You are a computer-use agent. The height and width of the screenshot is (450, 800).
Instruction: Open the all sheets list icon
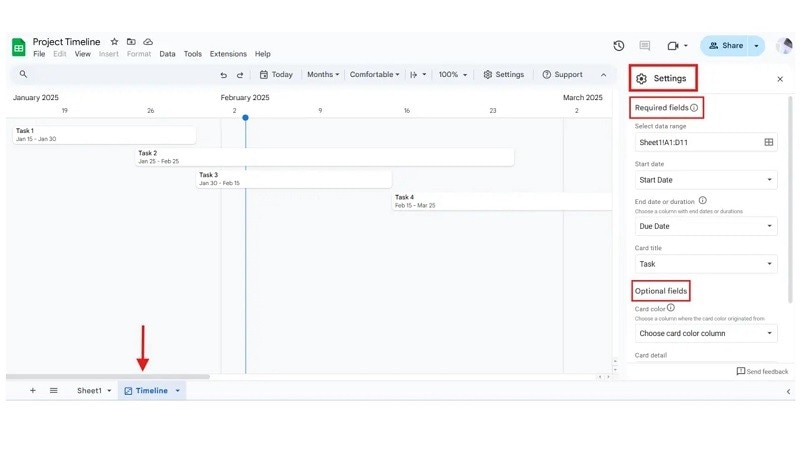(54, 391)
